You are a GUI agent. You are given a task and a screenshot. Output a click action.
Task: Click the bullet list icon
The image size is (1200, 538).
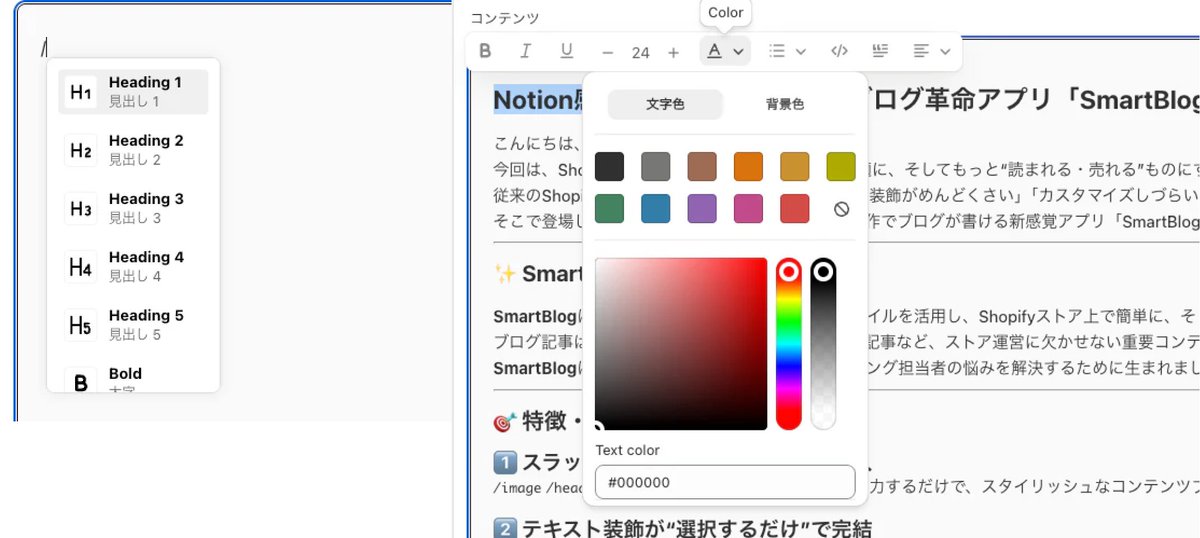[777, 51]
